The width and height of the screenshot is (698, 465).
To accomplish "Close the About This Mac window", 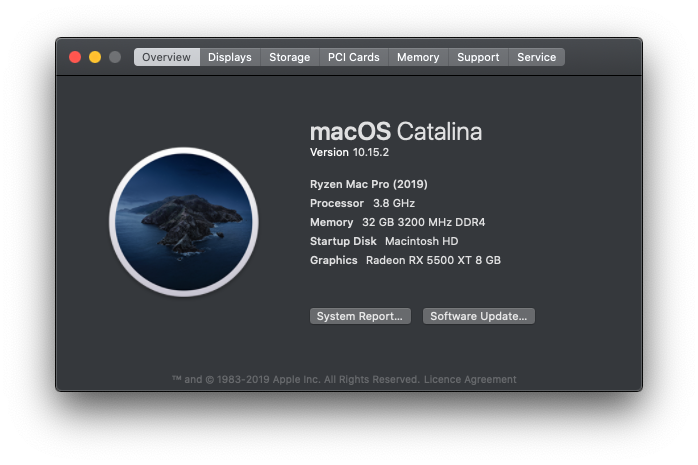I will pyautogui.click(x=75, y=57).
